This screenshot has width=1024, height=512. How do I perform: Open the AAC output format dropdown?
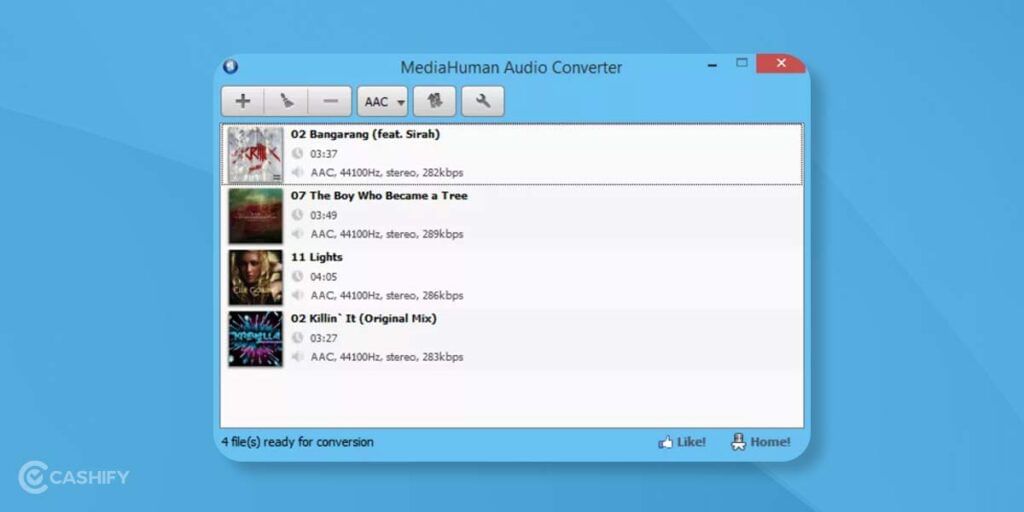382,101
